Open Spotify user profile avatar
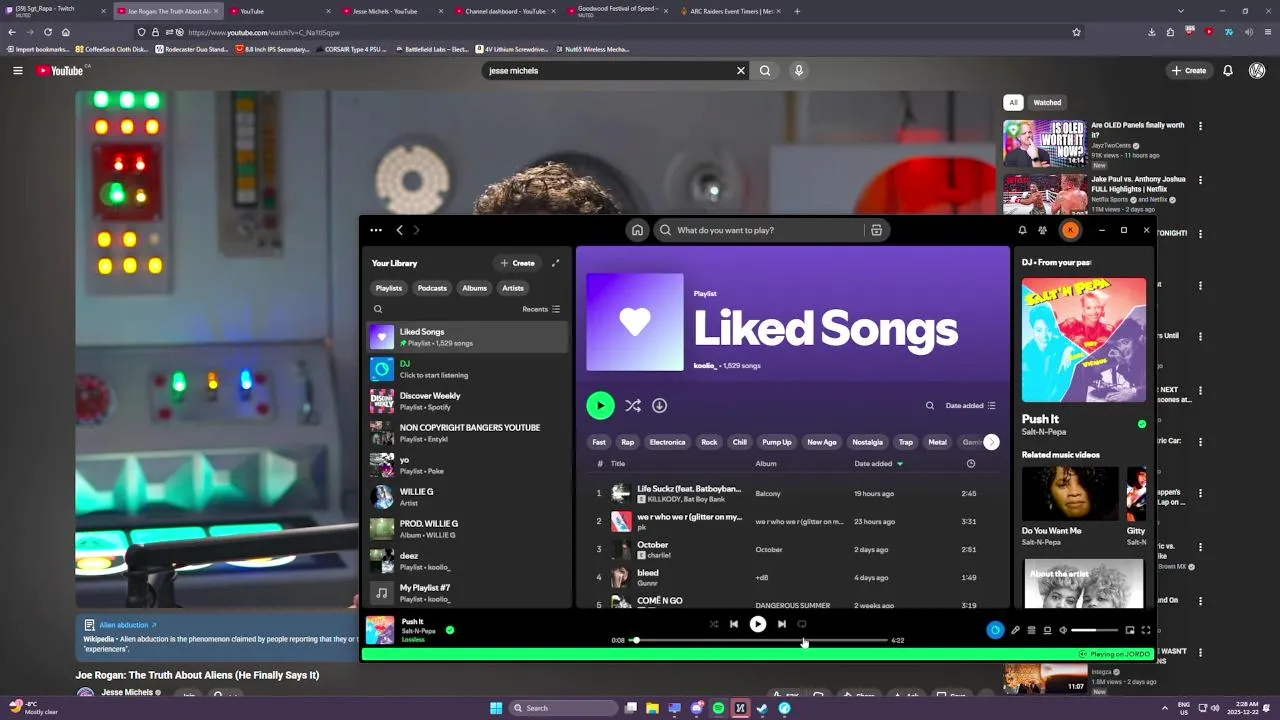Image resolution: width=1280 pixels, height=720 pixels. tap(1070, 230)
